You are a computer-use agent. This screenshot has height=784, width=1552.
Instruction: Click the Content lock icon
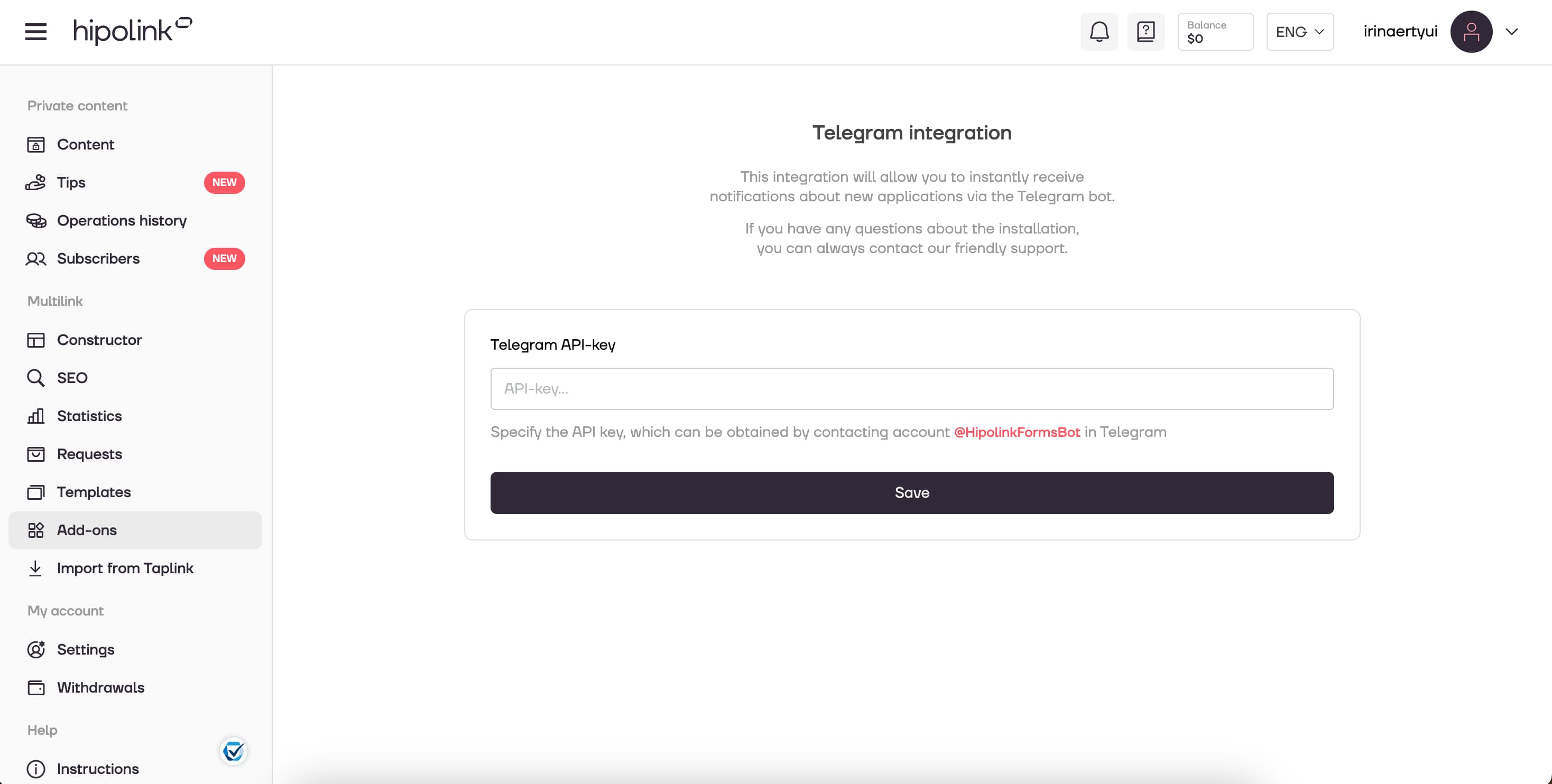click(35, 145)
